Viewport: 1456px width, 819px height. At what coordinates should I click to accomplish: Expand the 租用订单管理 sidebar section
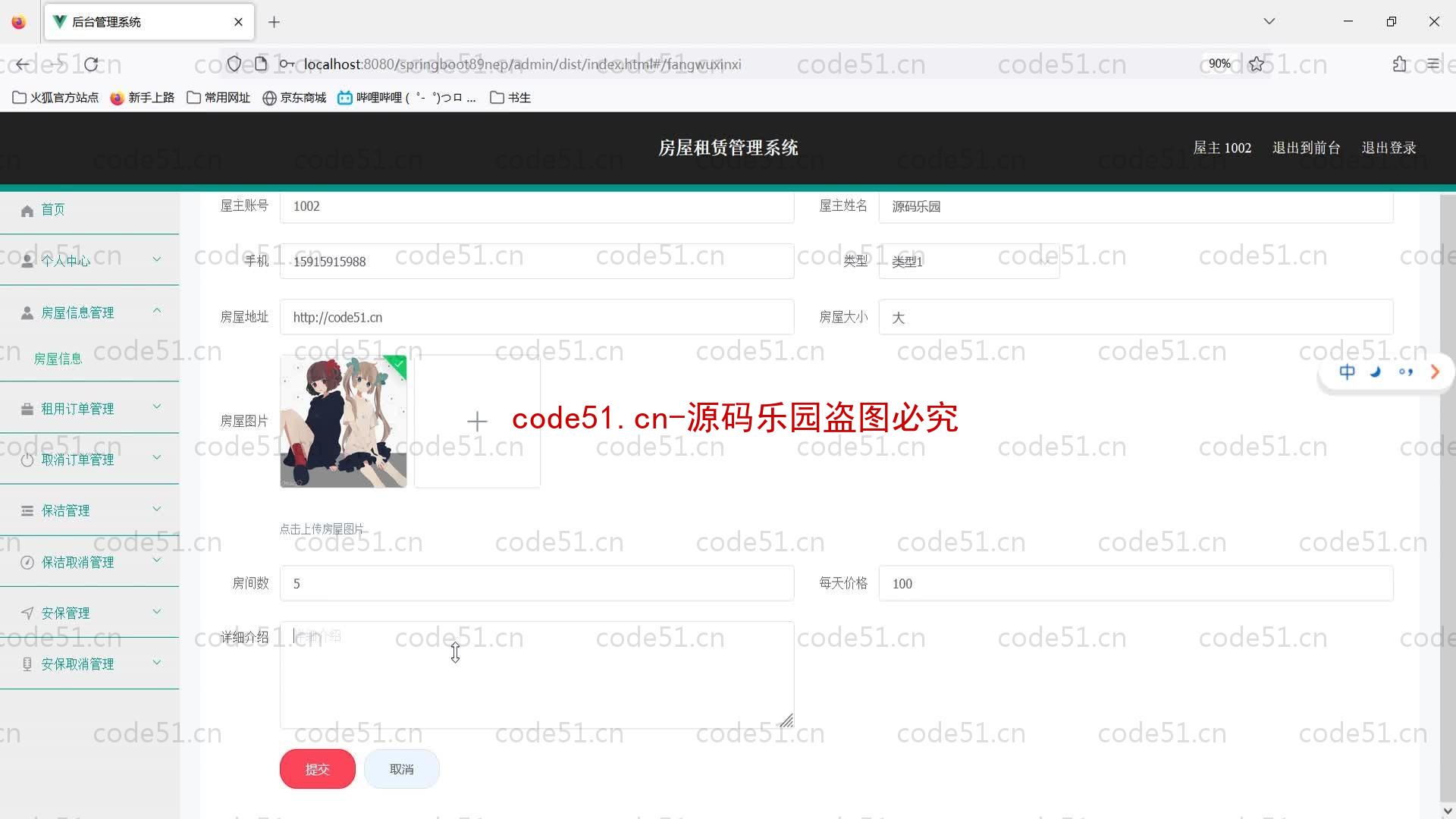(x=90, y=408)
